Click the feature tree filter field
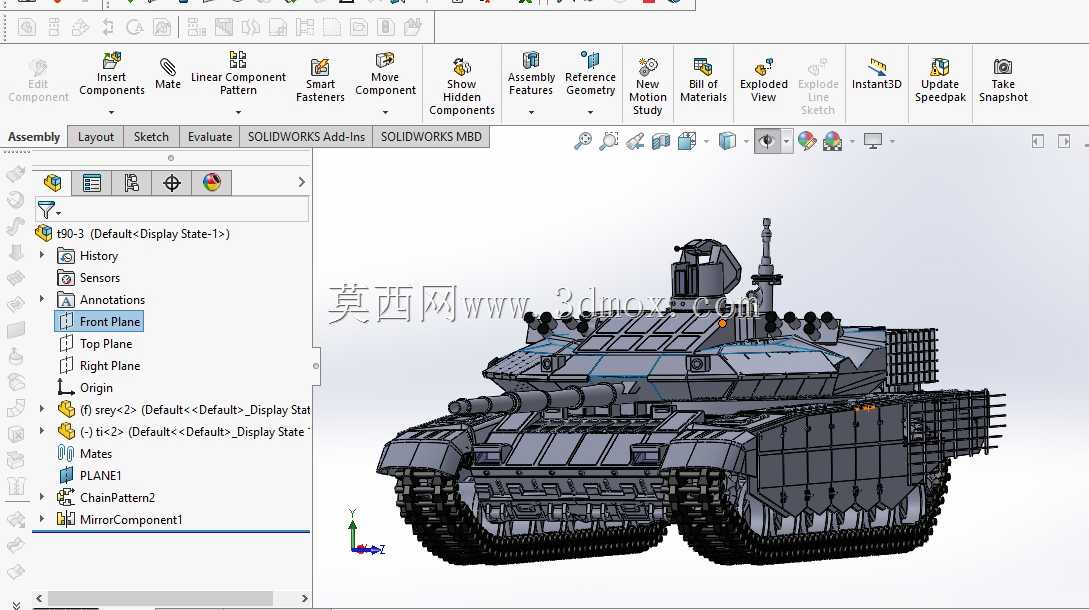 tap(172, 210)
